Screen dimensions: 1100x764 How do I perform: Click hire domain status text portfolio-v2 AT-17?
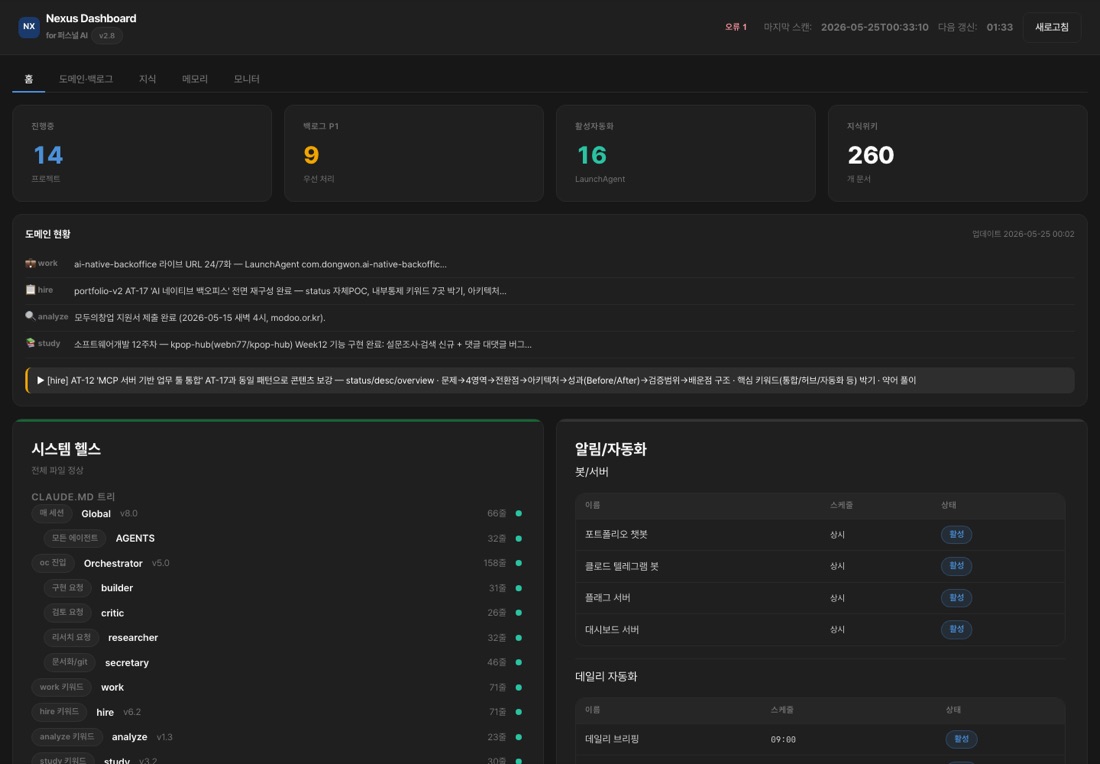pos(290,291)
